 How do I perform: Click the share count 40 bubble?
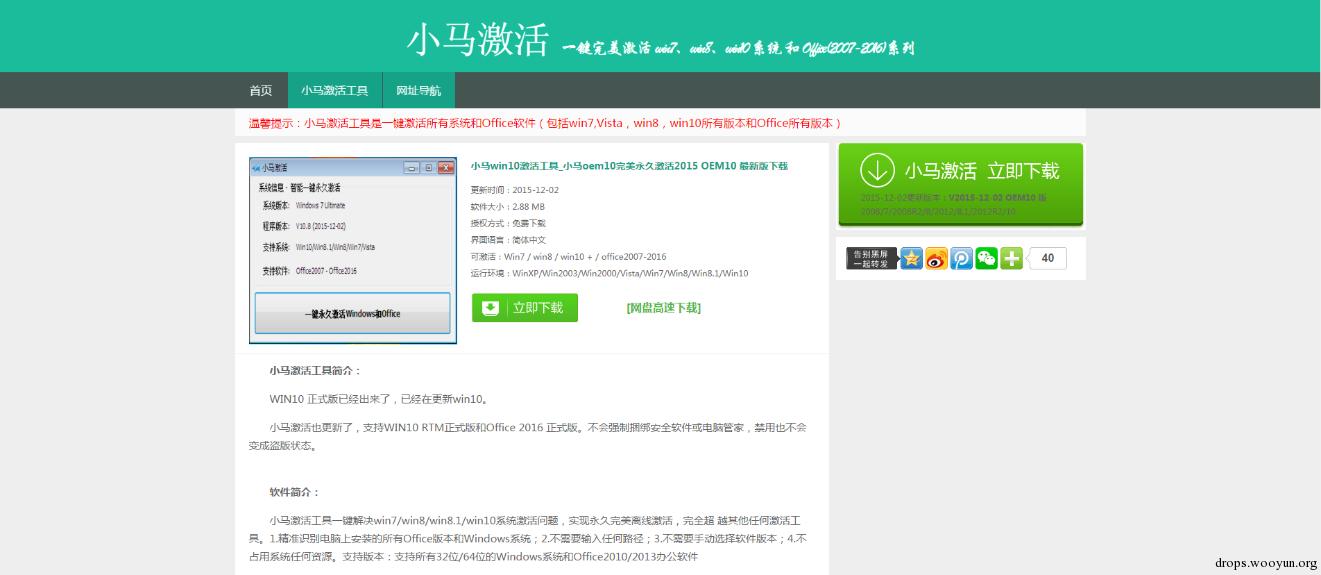1047,258
